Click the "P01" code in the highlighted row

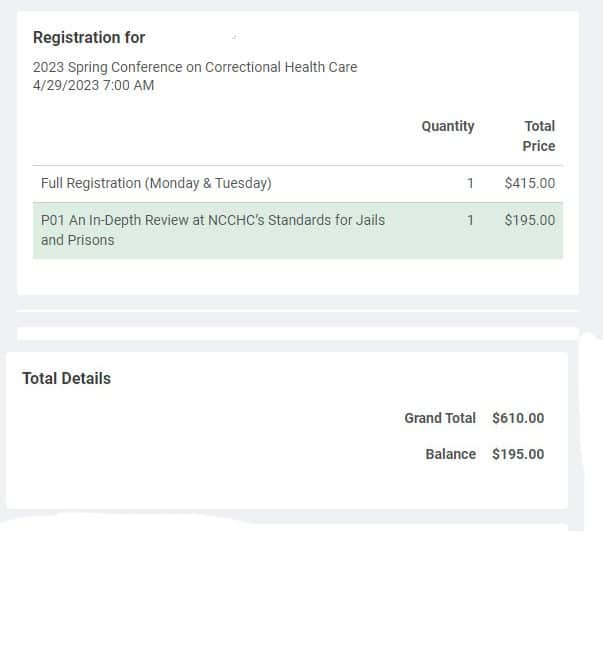[53, 220]
